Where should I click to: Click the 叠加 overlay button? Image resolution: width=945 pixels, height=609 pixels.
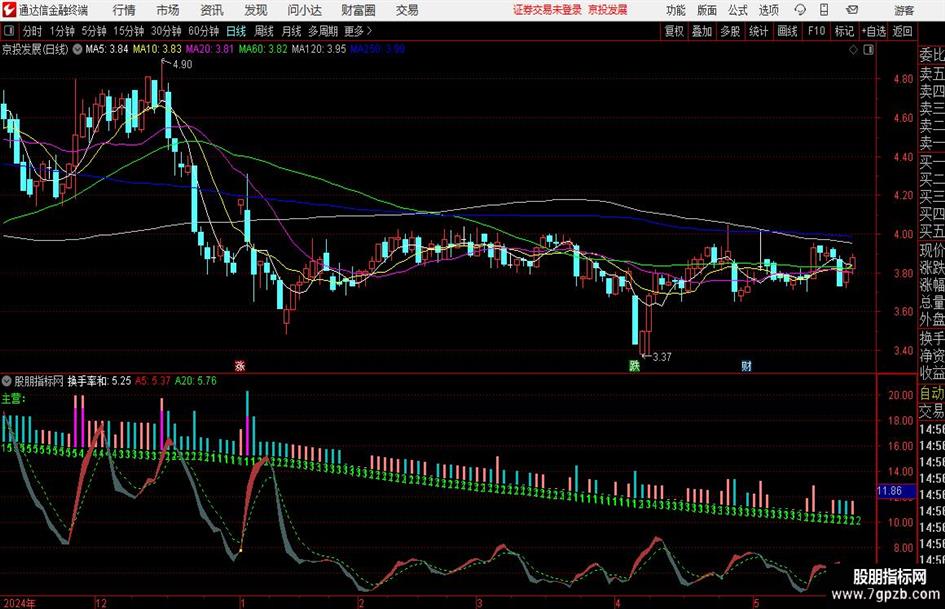click(702, 31)
